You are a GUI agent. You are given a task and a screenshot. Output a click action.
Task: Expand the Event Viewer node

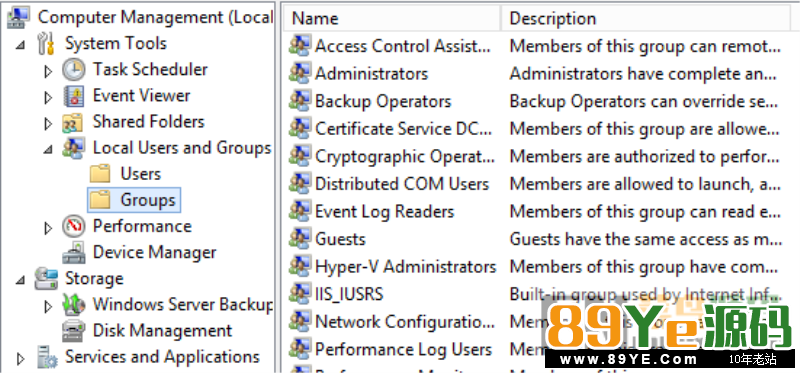(x=48, y=97)
